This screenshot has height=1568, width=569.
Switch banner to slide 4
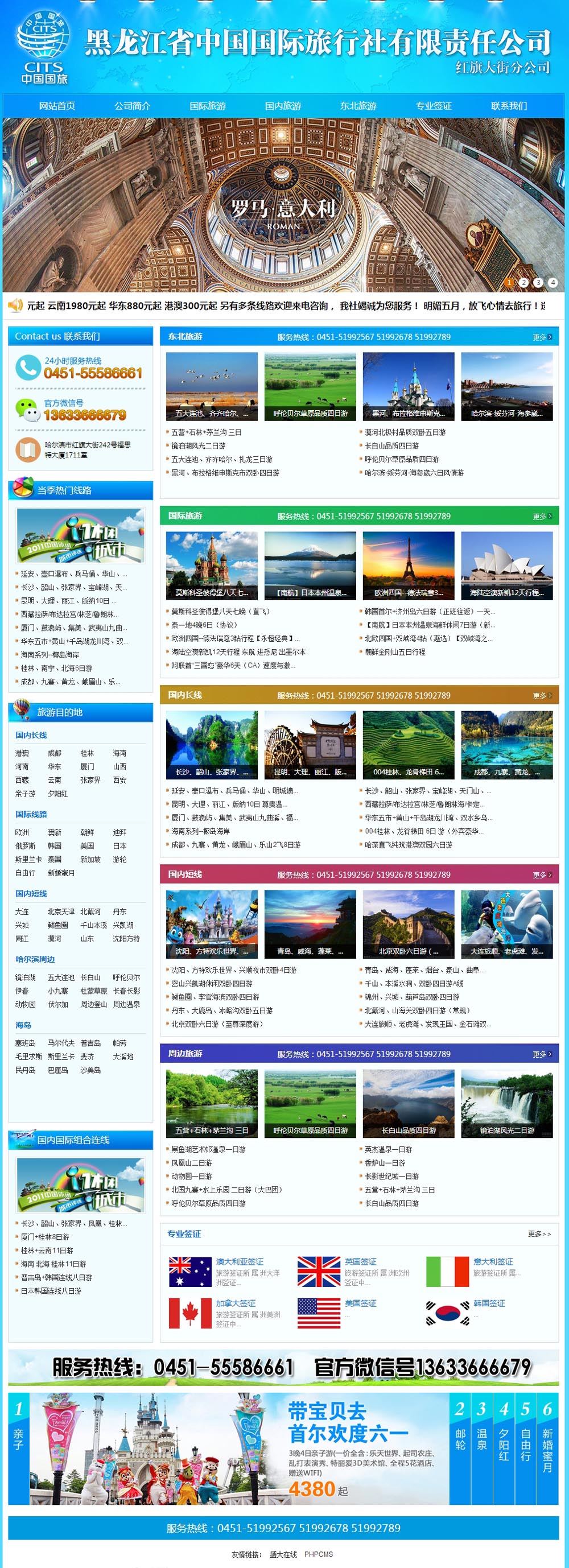pyautogui.click(x=552, y=282)
